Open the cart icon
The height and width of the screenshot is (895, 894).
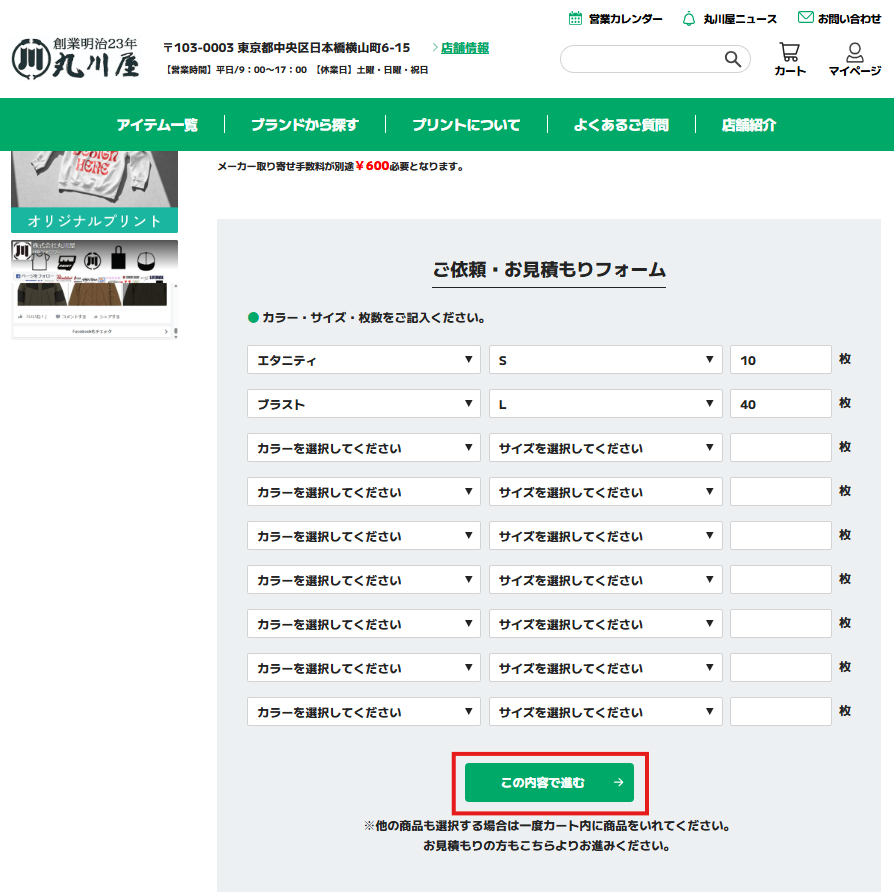coord(790,59)
